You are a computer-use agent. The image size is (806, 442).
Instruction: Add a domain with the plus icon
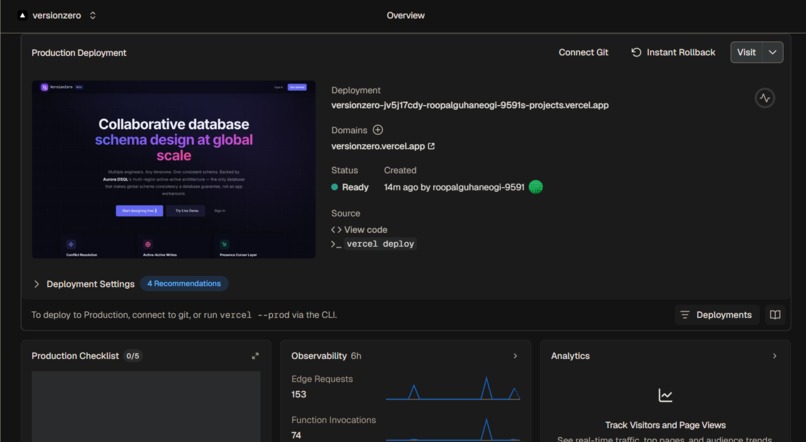tap(378, 130)
